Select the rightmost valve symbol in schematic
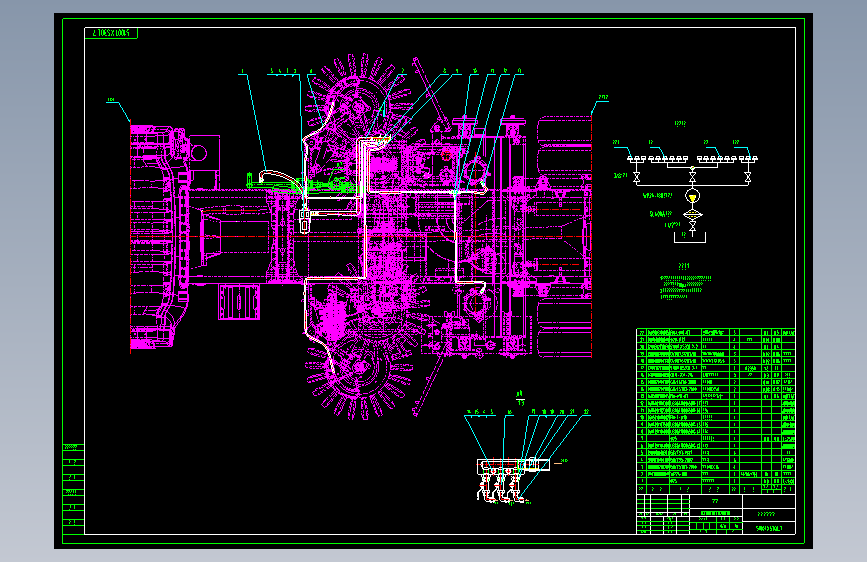The image size is (867, 562). coord(748,177)
